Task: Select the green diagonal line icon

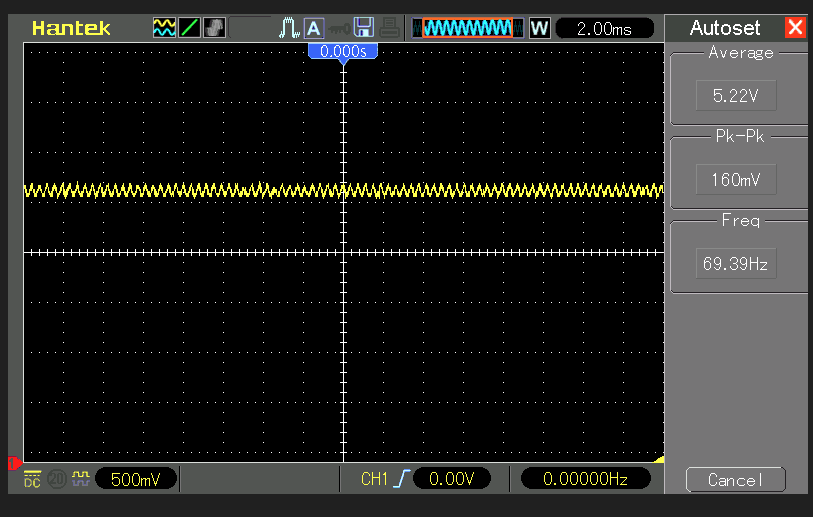Action: 189,28
